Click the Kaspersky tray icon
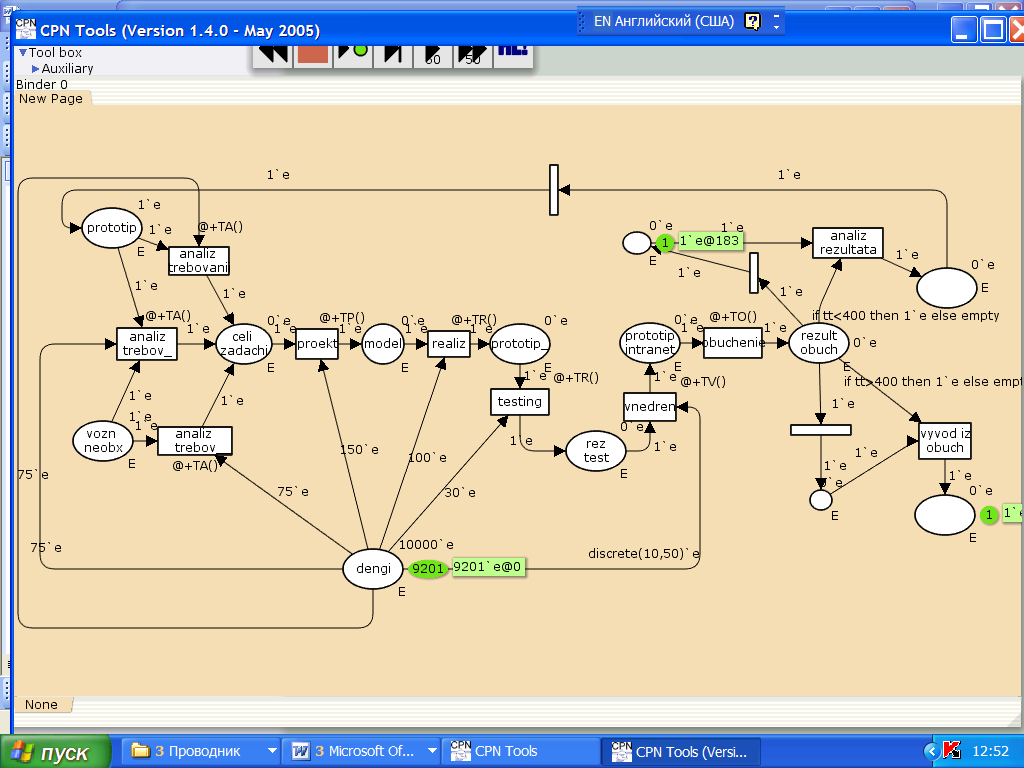The image size is (1024, 768). coord(951,751)
